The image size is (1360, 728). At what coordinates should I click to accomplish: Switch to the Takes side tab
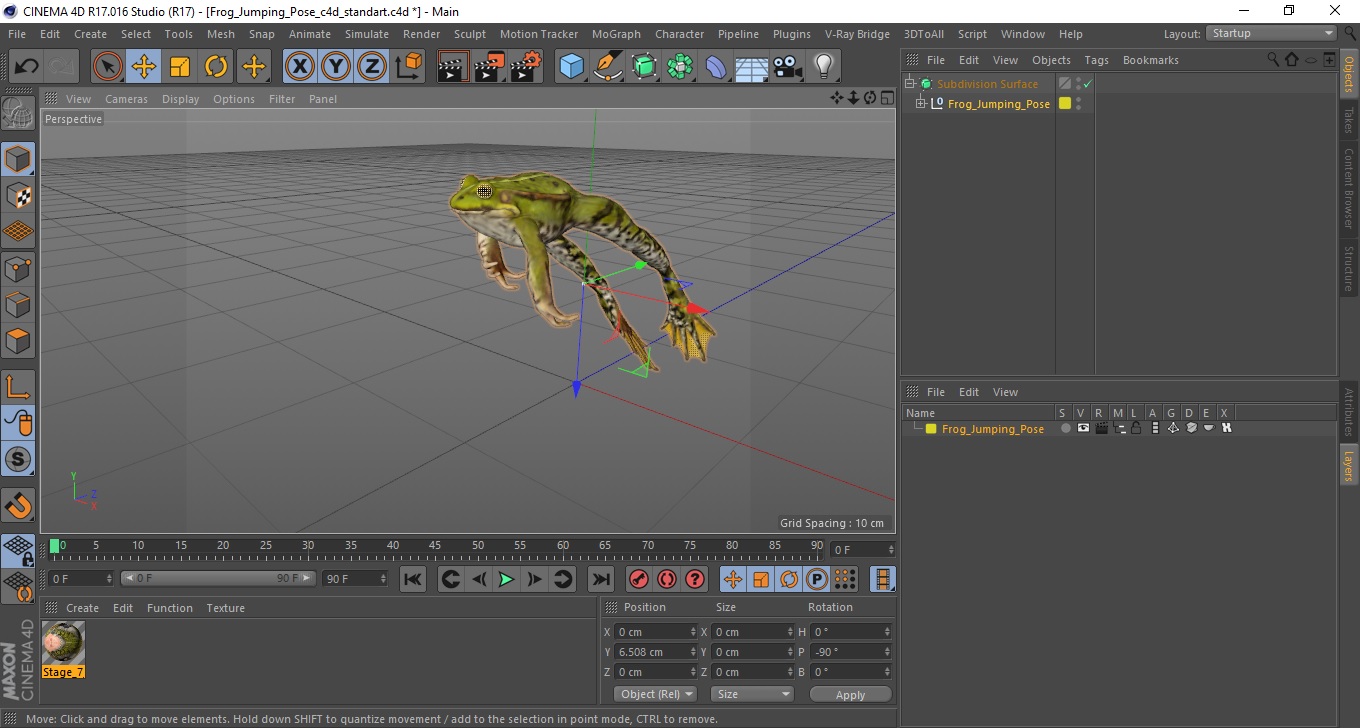(1349, 119)
